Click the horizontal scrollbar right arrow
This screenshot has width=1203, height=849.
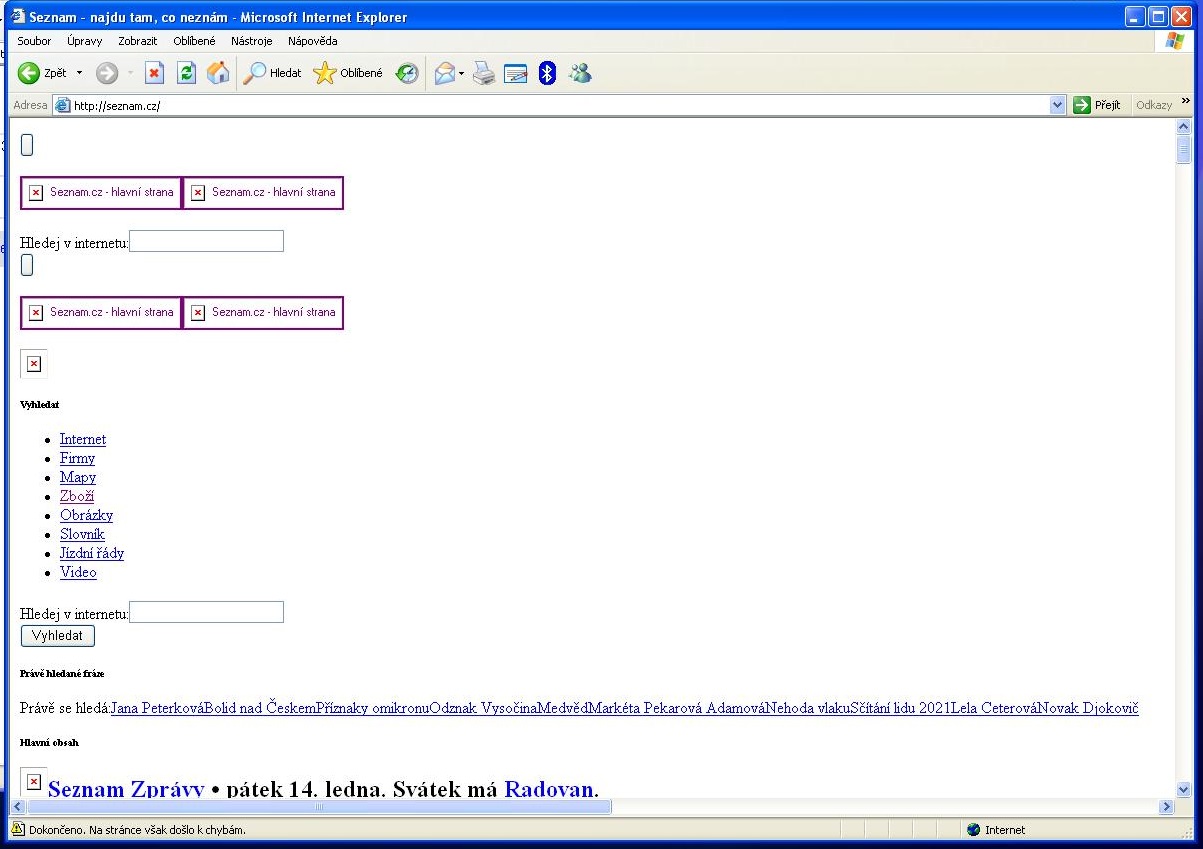(x=1167, y=807)
